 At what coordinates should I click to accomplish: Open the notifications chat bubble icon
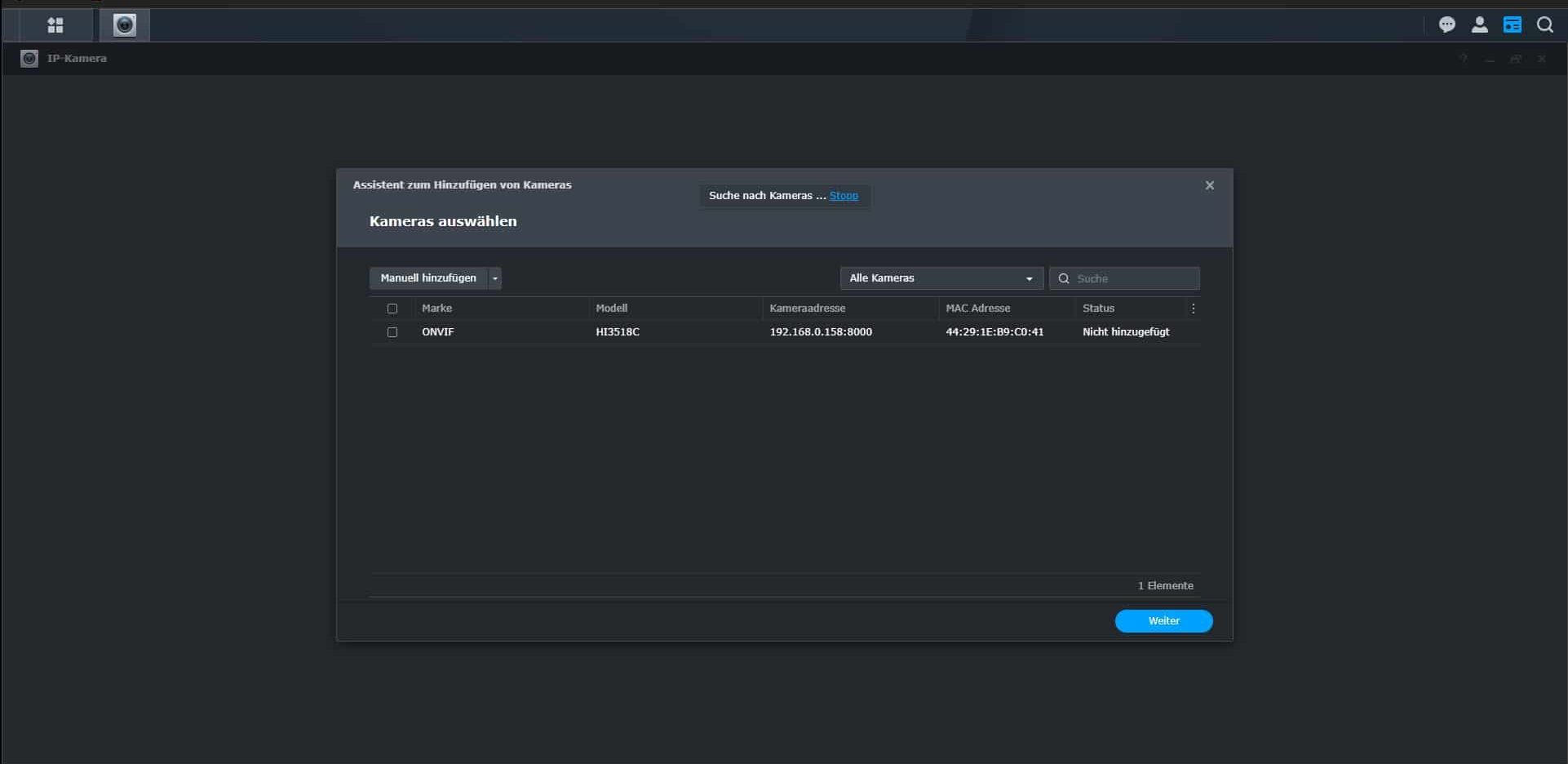tap(1446, 25)
